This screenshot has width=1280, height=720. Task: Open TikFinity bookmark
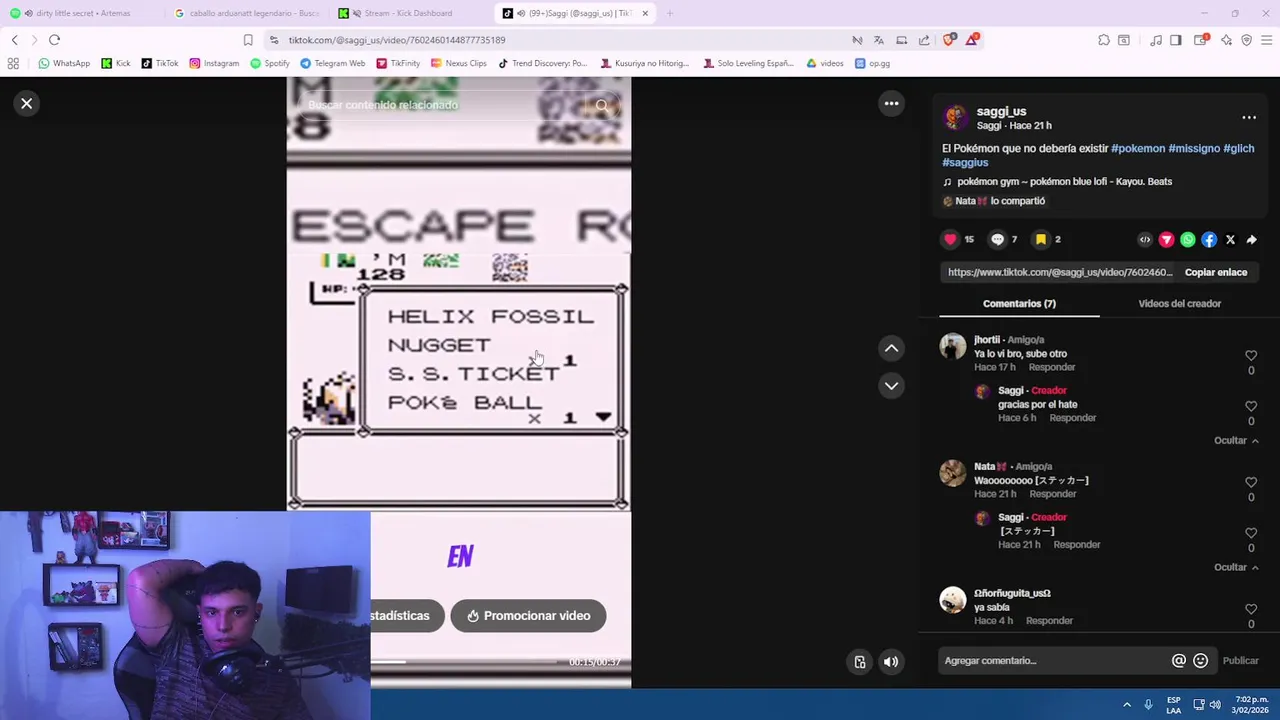tap(398, 63)
